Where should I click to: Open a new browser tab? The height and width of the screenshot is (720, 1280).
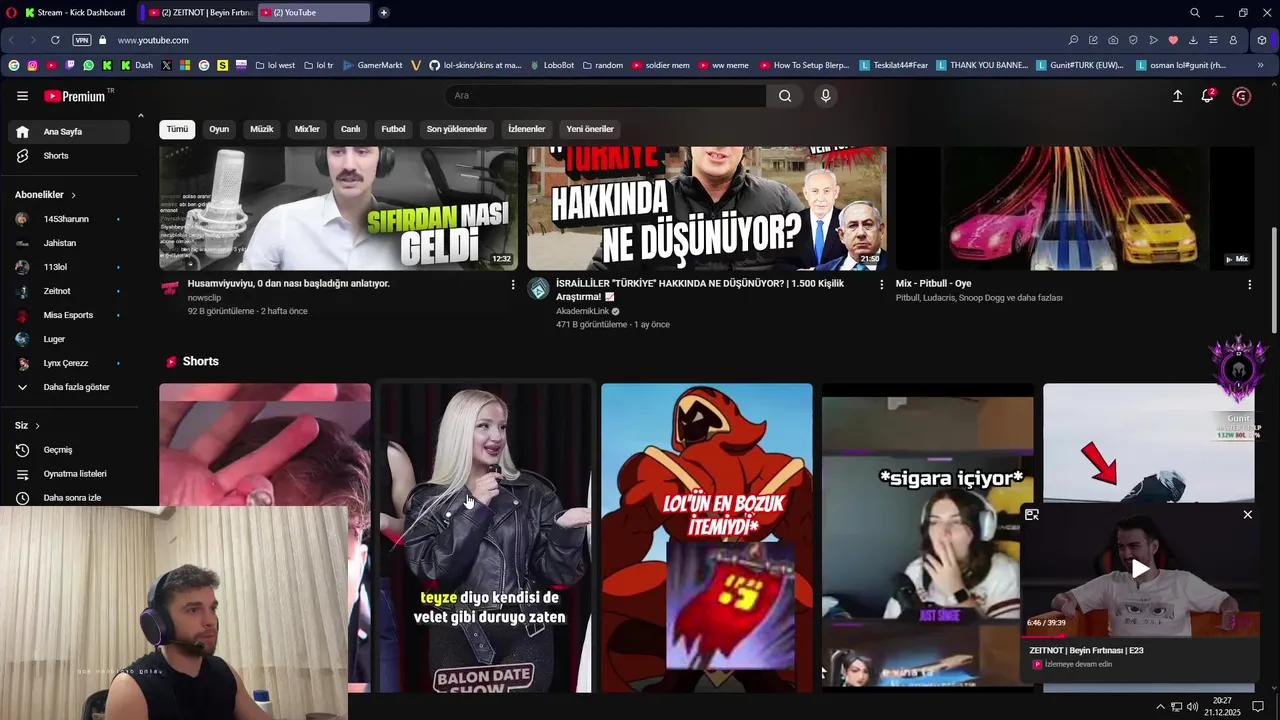click(x=384, y=12)
